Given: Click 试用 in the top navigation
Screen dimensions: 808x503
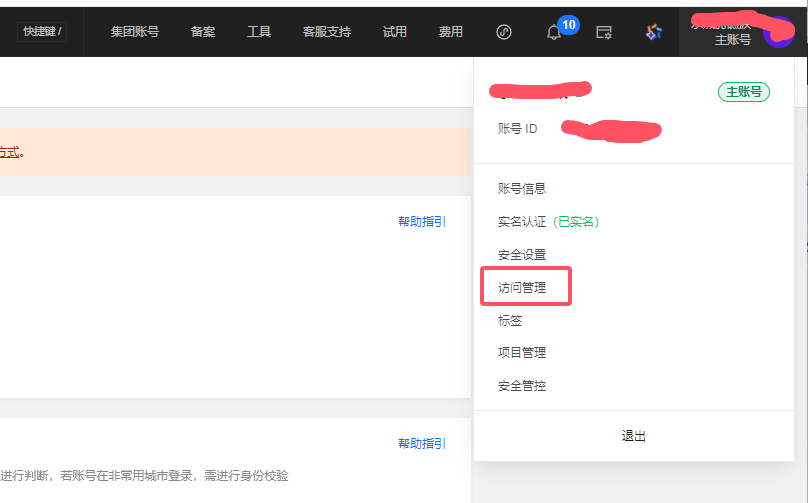Looking at the screenshot, I should 394,32.
